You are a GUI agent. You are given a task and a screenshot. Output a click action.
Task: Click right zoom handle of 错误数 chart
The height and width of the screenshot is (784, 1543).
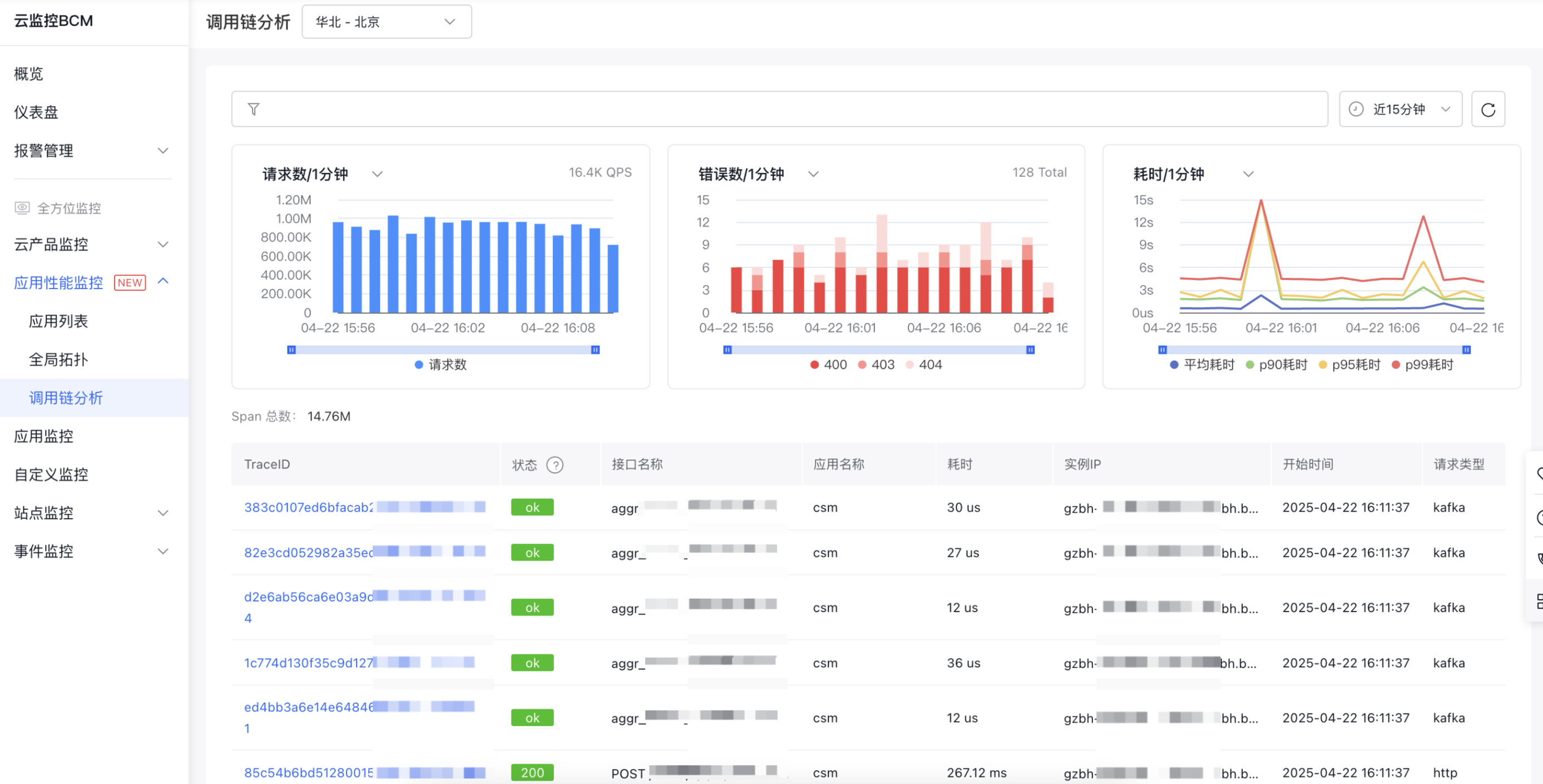(1030, 350)
